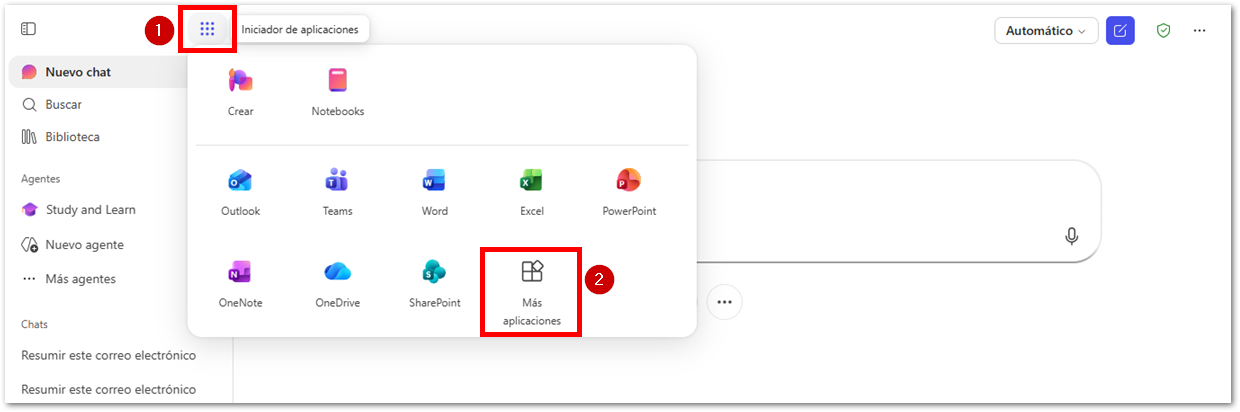Screen dimensions: 1240x412
Task: Launch Word from the app launcher
Action: tap(435, 192)
